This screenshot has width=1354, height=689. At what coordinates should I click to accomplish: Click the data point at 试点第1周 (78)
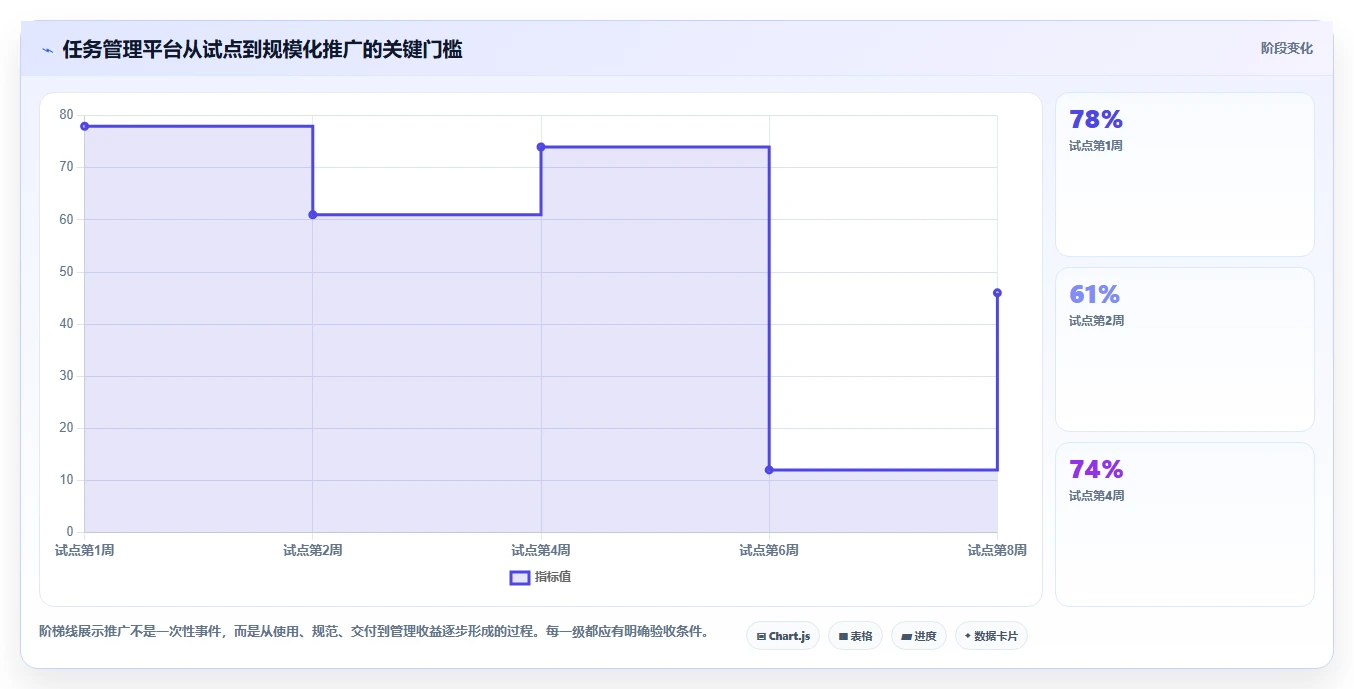85,126
